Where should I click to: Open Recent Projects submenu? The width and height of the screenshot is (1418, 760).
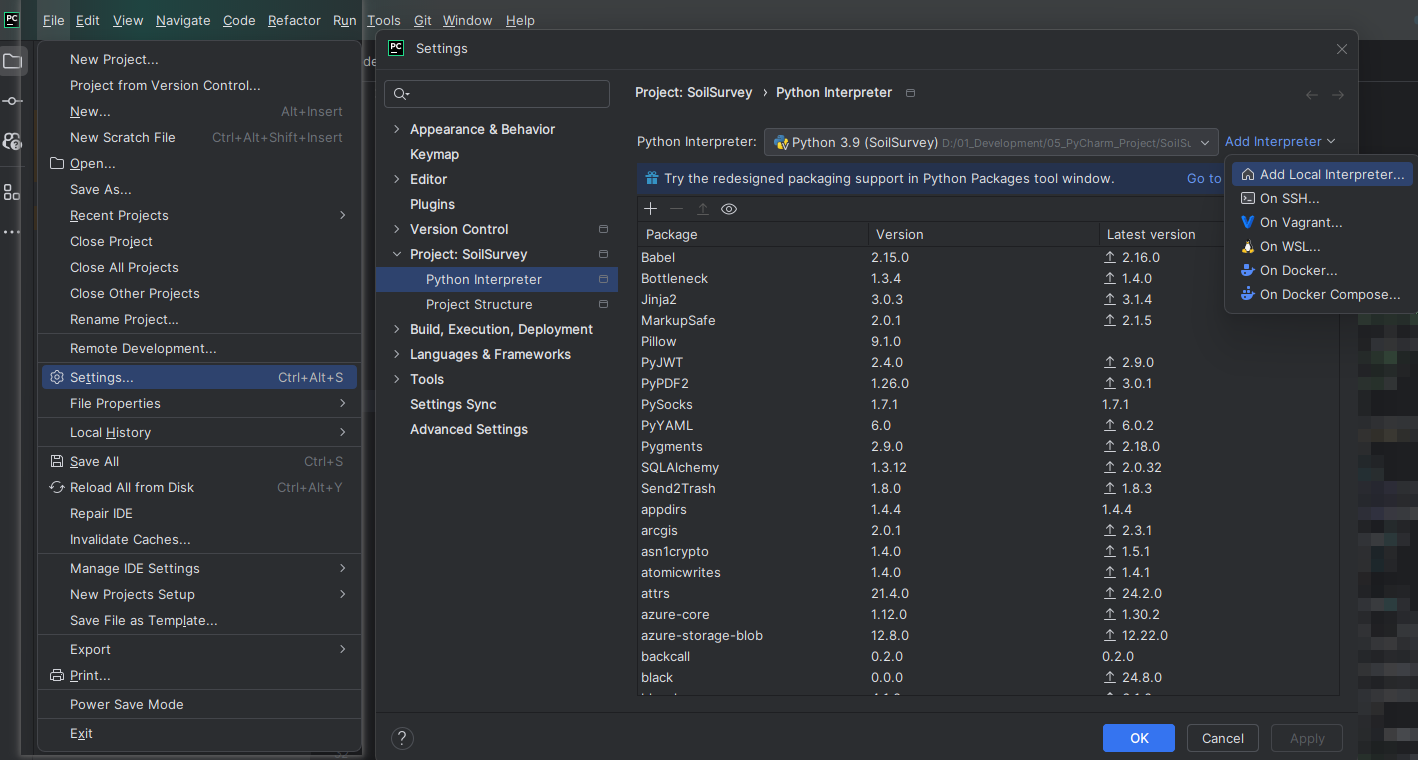point(199,215)
